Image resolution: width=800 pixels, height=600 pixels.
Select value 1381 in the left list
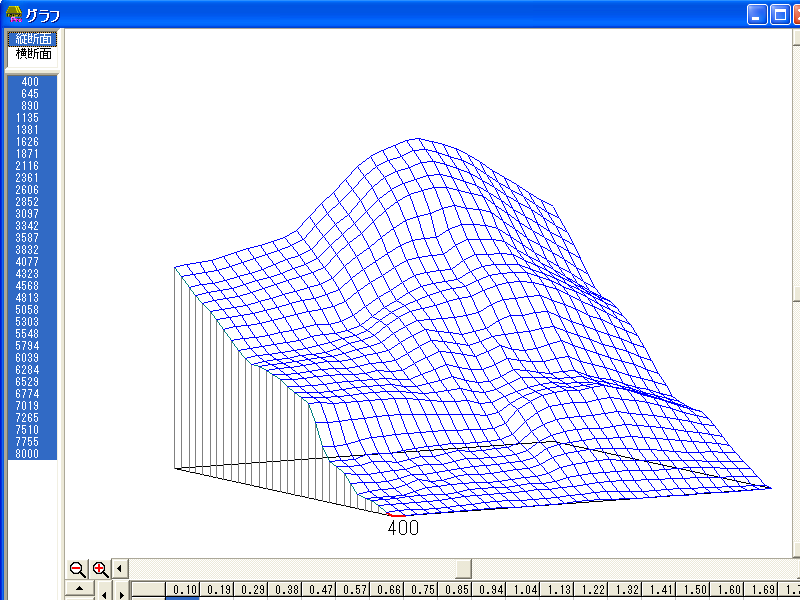(x=32, y=130)
